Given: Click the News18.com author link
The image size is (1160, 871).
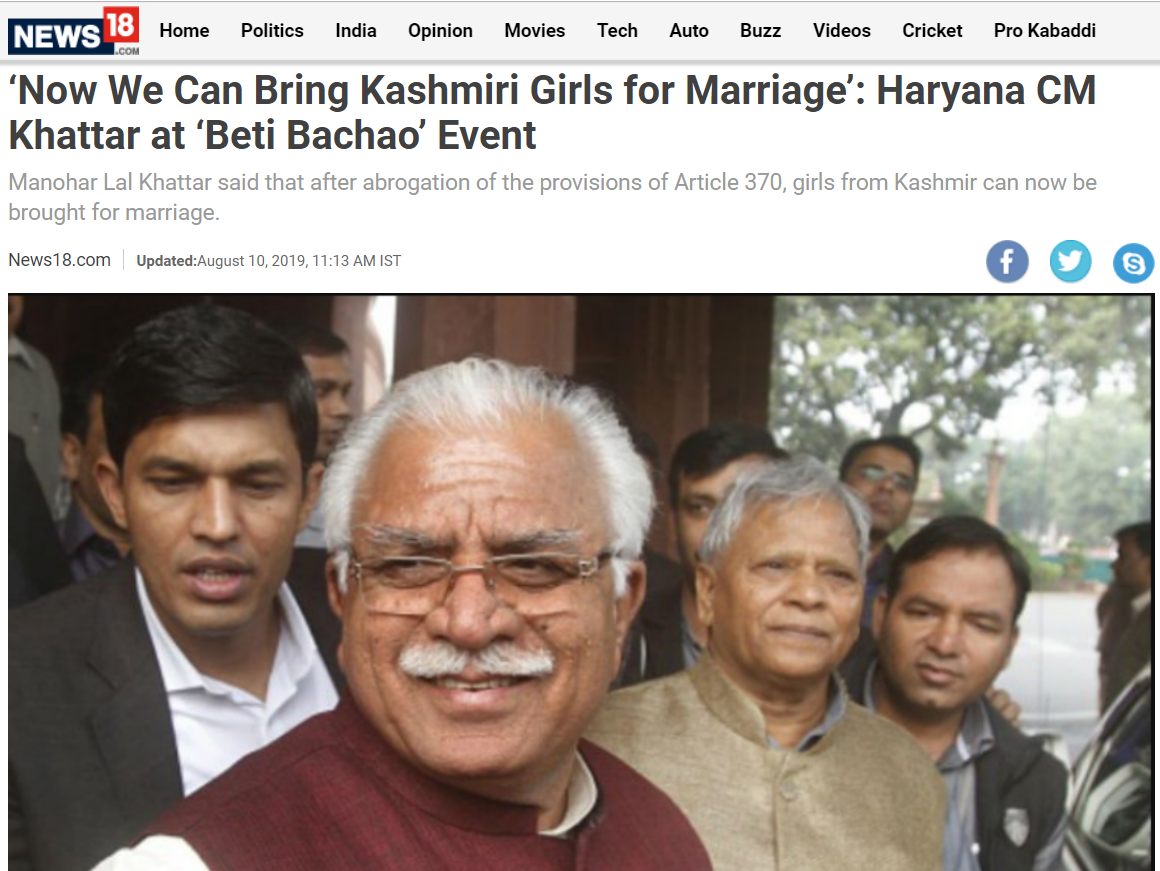Looking at the screenshot, I should click(x=59, y=260).
